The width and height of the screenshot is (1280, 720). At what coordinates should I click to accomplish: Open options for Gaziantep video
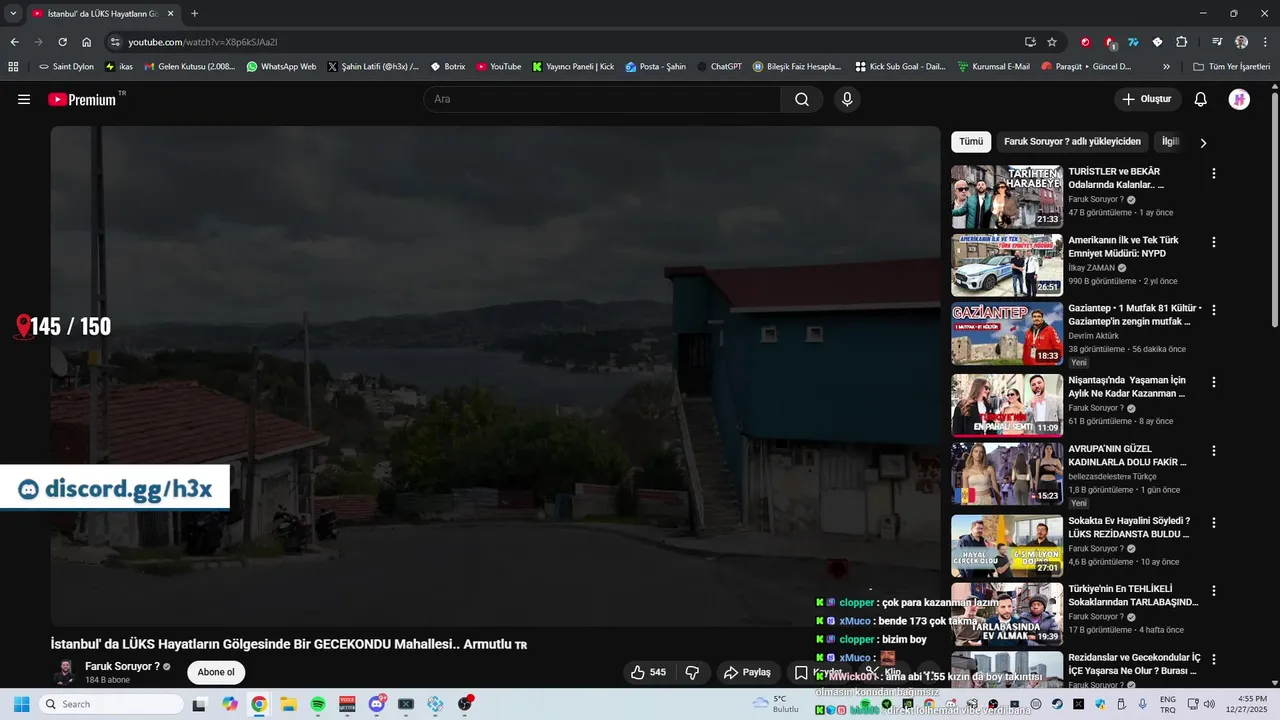[x=1214, y=310]
